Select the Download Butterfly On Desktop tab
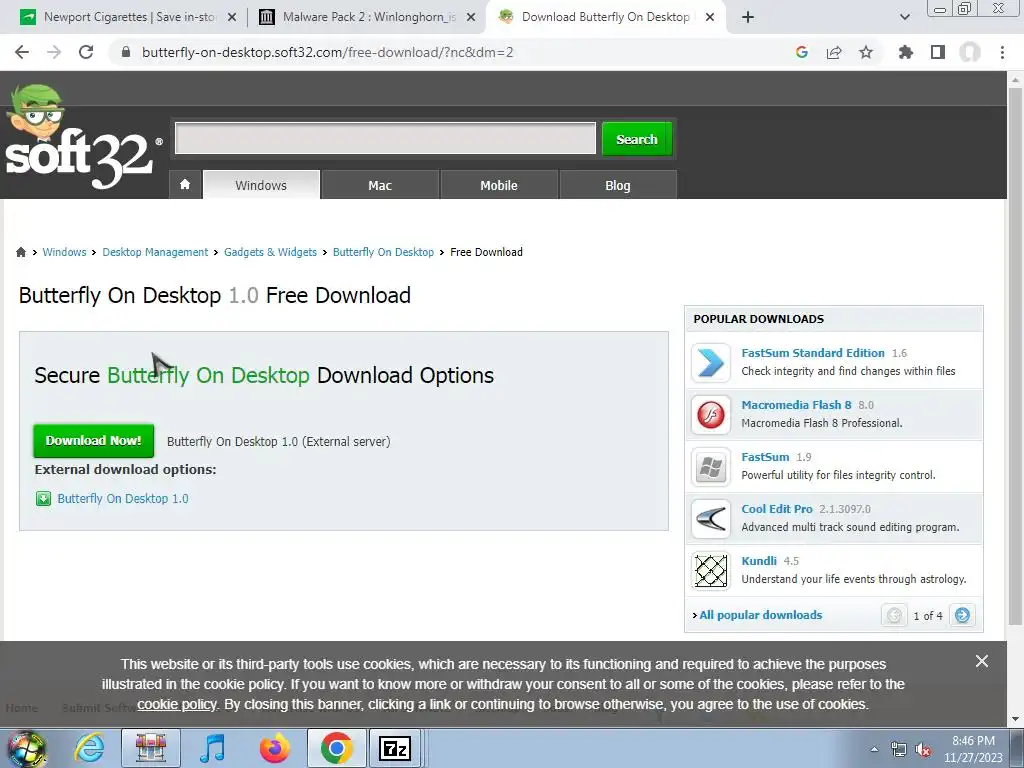Image resolution: width=1024 pixels, height=768 pixels. pyautogui.click(x=604, y=17)
